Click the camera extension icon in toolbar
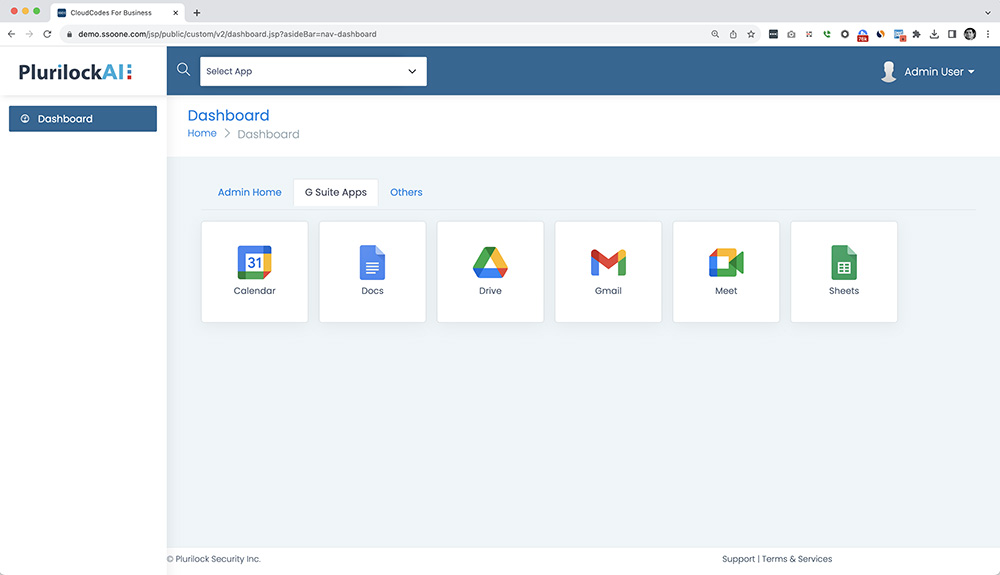 click(x=791, y=34)
